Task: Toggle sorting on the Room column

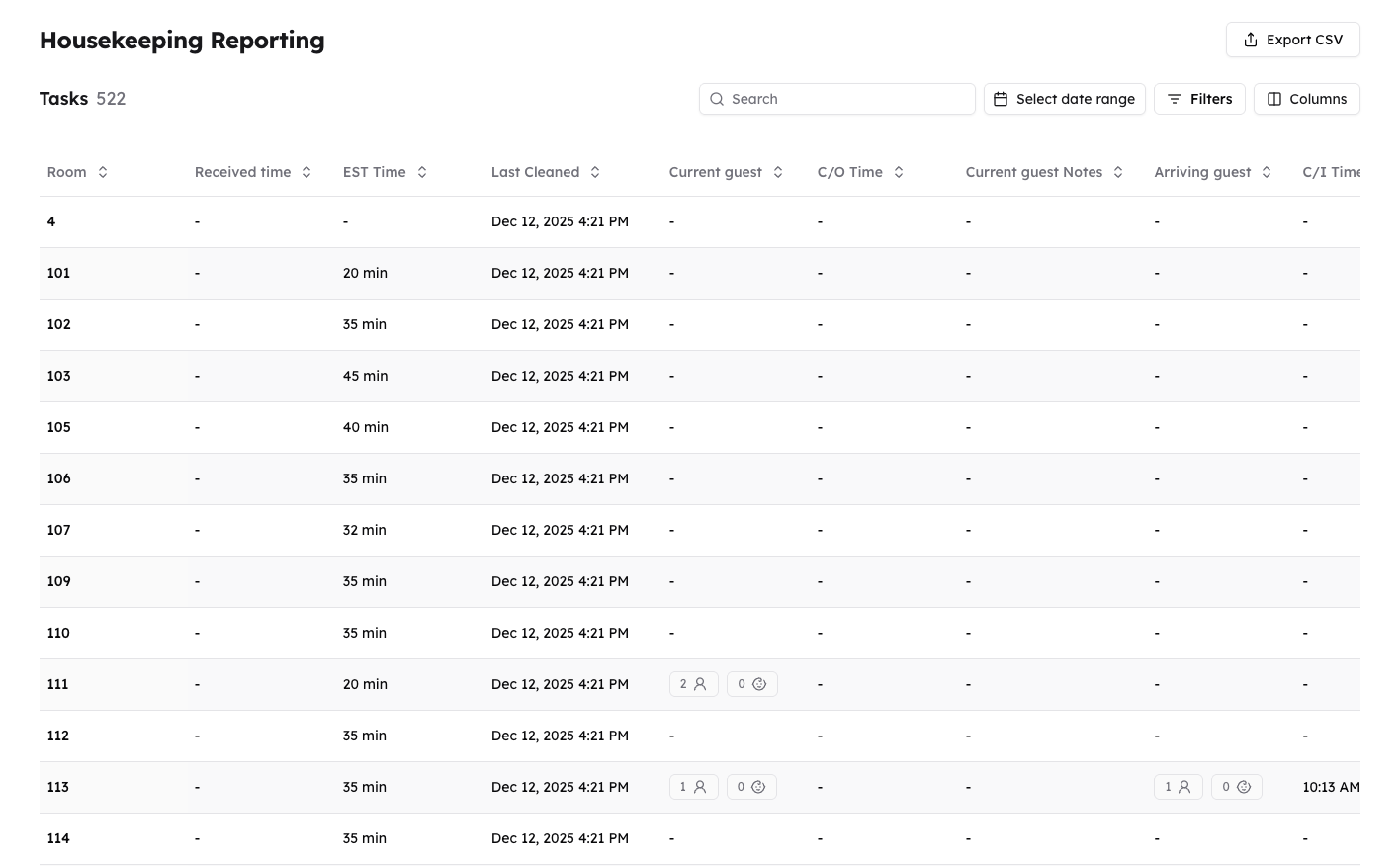Action: pos(103,171)
